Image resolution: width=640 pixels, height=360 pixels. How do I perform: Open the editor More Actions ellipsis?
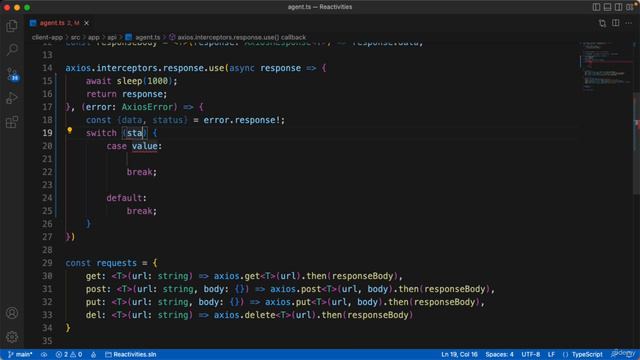pyautogui.click(x=629, y=23)
